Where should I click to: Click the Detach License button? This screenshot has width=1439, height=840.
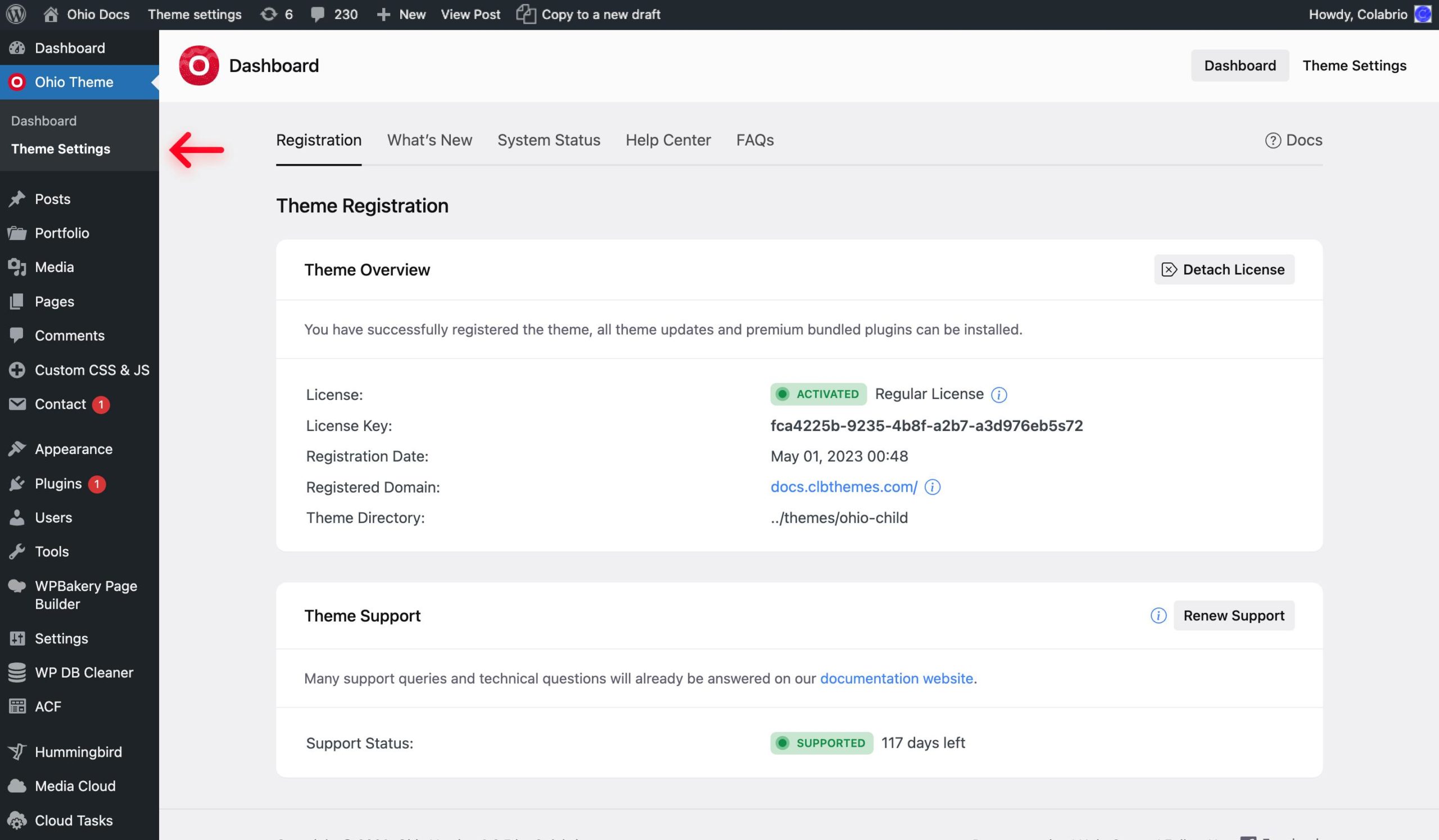[x=1224, y=269]
